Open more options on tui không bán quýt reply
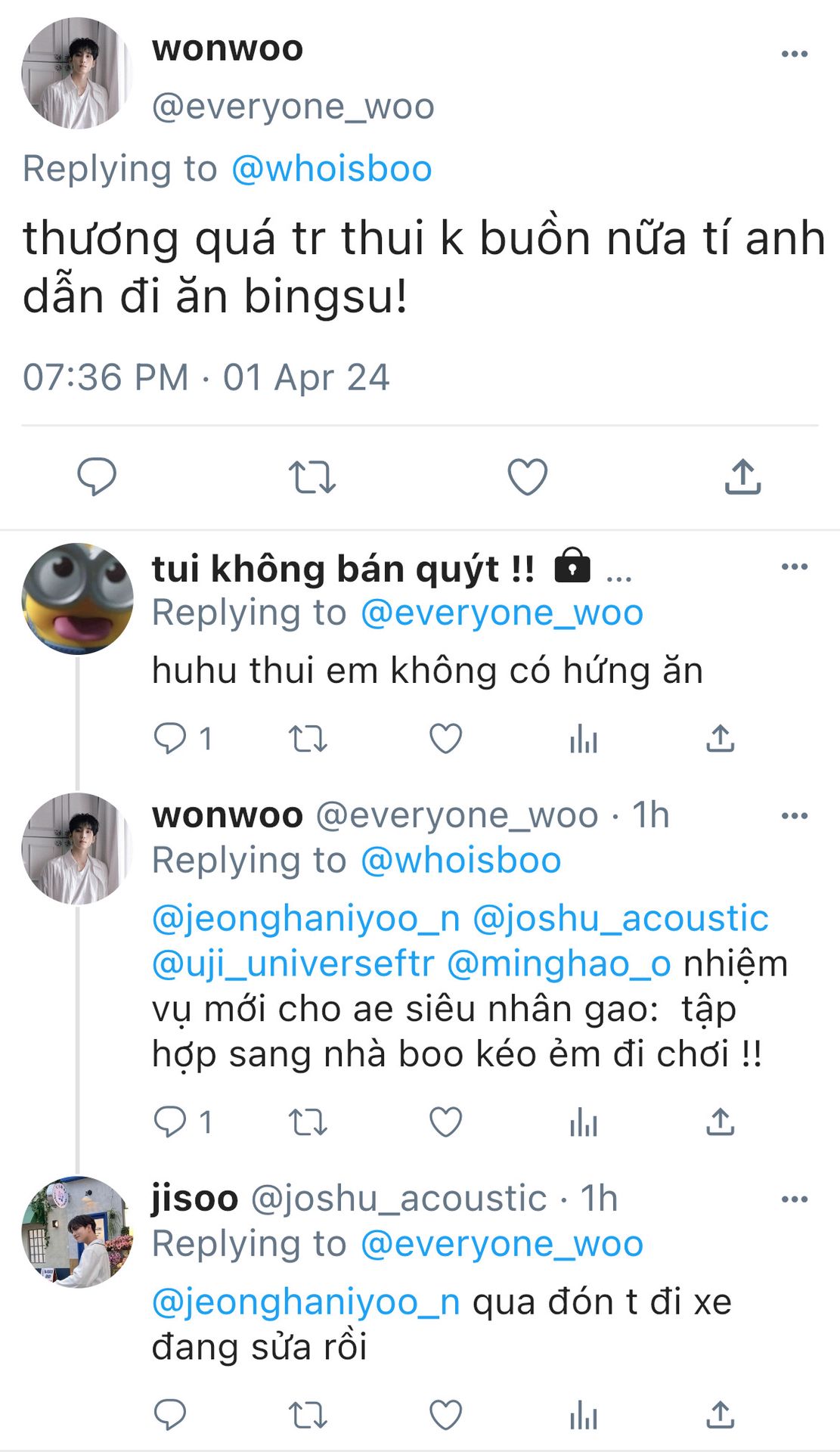Viewport: 840px width, 1452px height. click(794, 566)
